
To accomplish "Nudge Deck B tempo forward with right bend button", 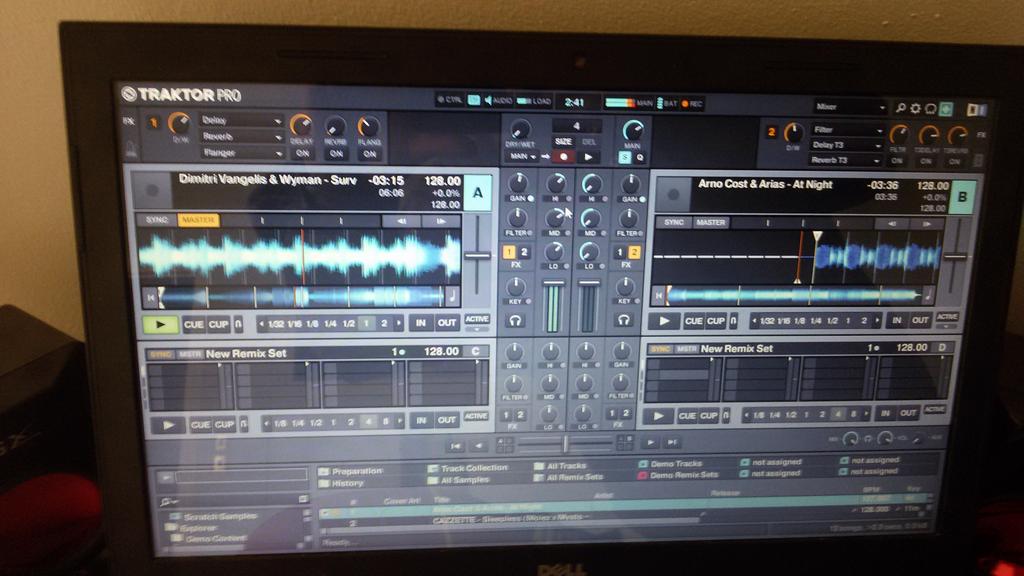I will point(926,224).
